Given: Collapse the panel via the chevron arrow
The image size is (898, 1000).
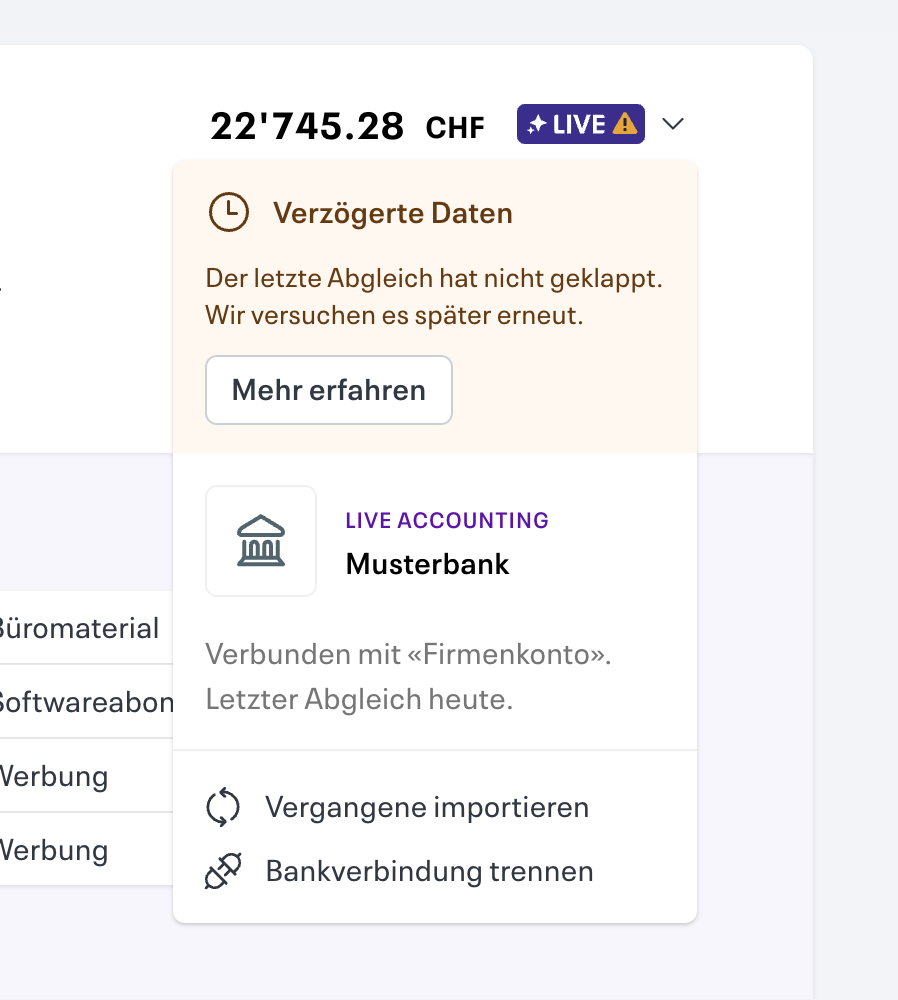Looking at the screenshot, I should click(673, 124).
